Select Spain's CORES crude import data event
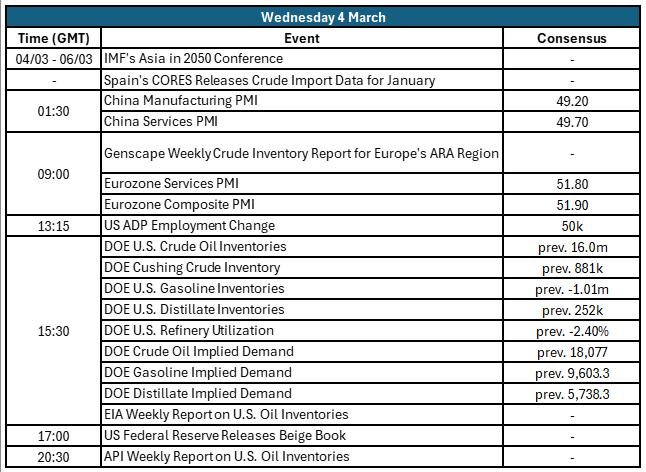This screenshot has width=646, height=472. coord(269,80)
